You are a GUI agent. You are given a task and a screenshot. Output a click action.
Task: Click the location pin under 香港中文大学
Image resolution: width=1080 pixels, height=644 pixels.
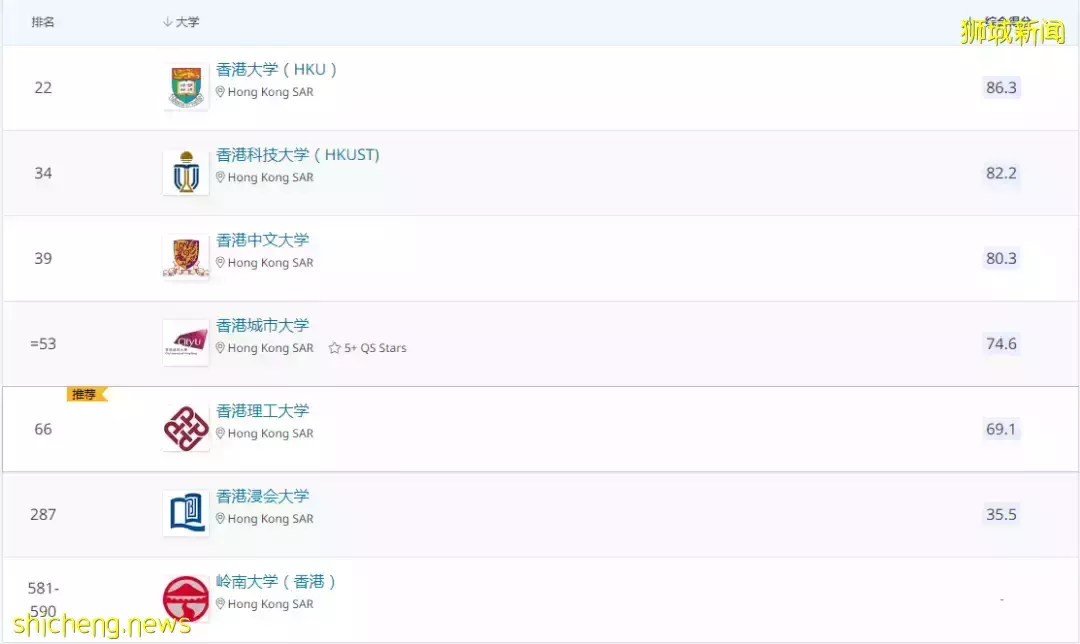pyautogui.click(x=220, y=262)
